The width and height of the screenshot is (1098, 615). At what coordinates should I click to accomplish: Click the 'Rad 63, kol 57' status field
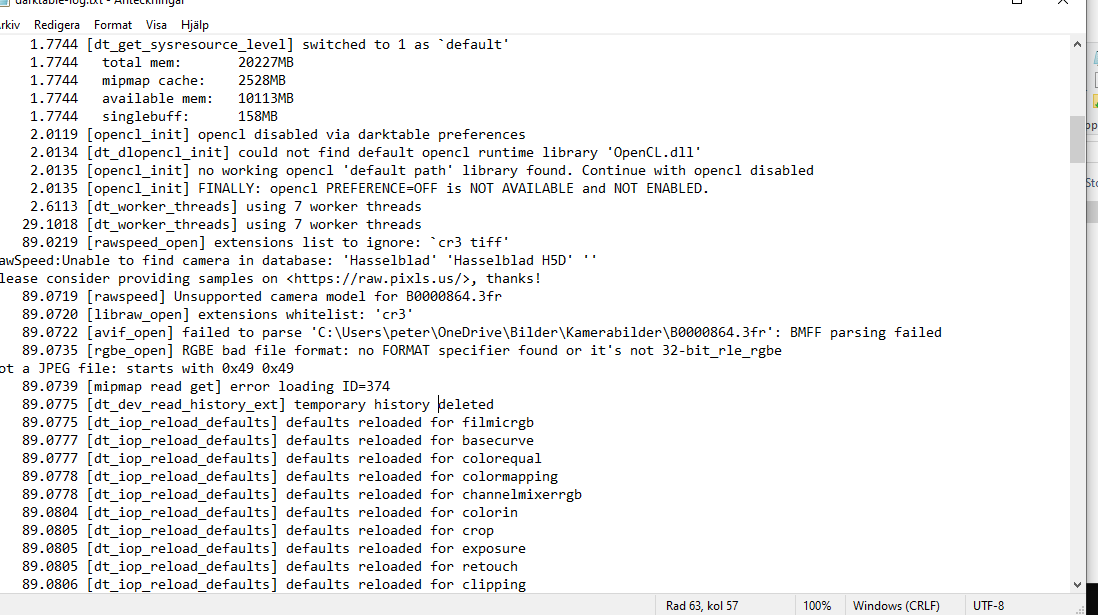[x=702, y=605]
